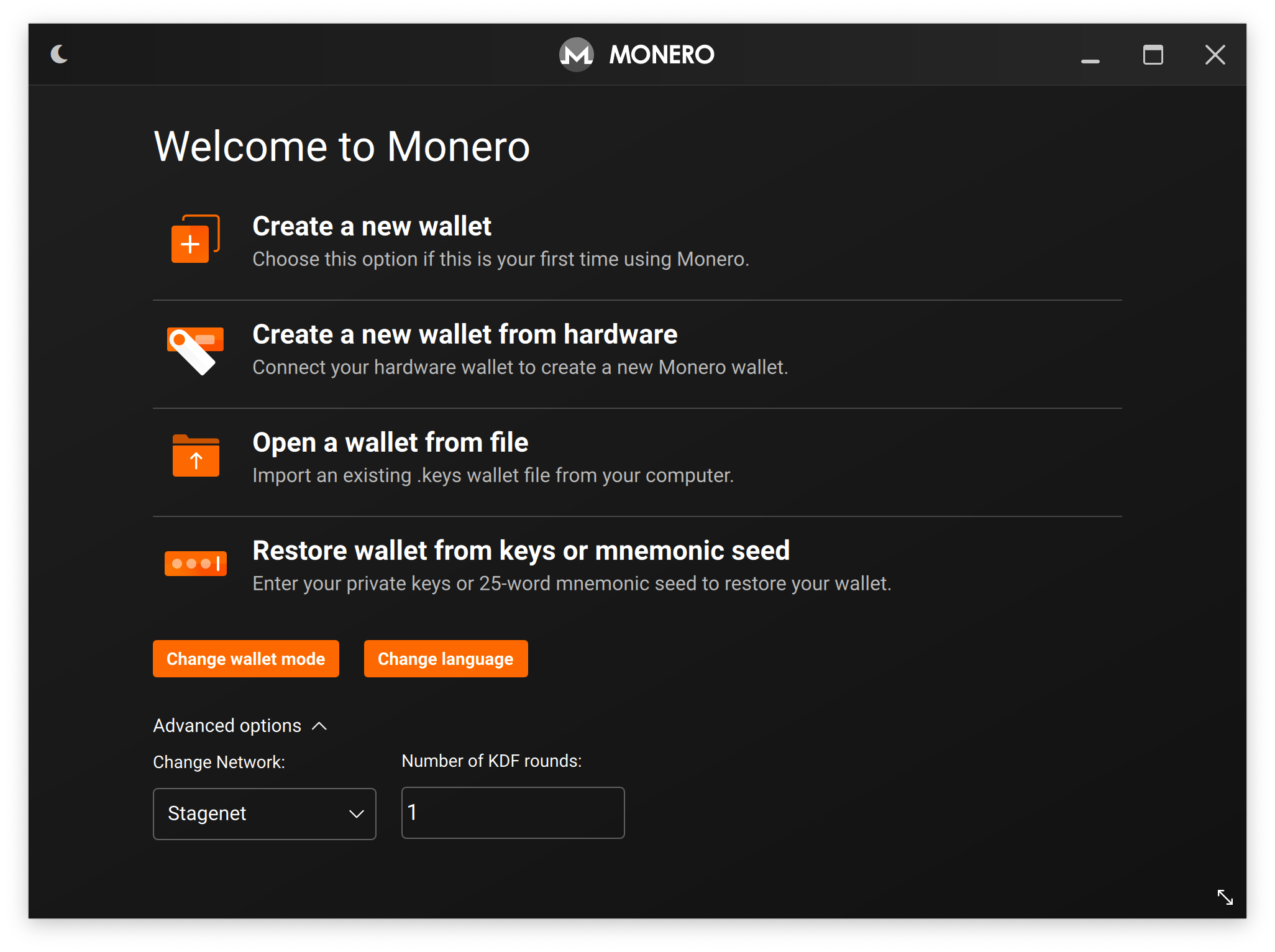Click 'Enter your private keys or 25-word' text
Image resolution: width=1275 pixels, height=952 pixels.
(x=572, y=584)
